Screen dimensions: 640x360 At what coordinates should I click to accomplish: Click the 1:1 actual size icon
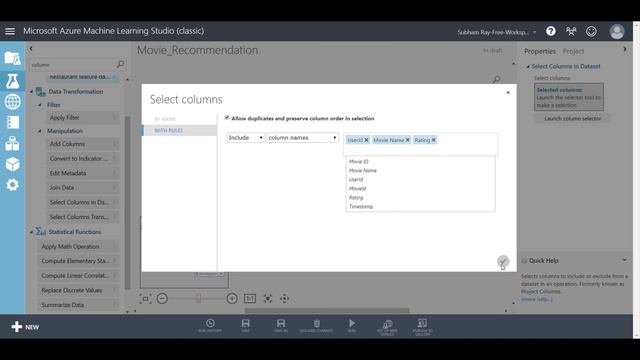[x=250, y=298]
